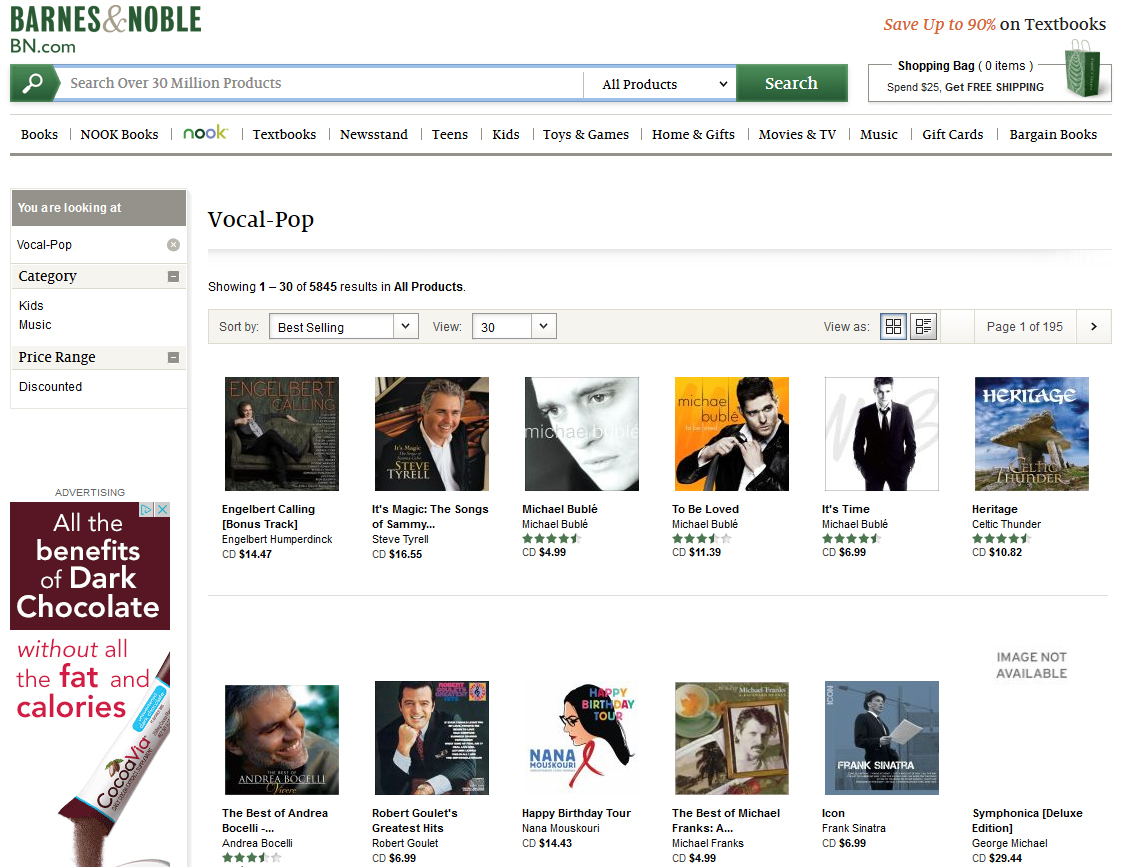Open the View 30 results dropdown
The height and width of the screenshot is (867, 1123).
click(513, 326)
